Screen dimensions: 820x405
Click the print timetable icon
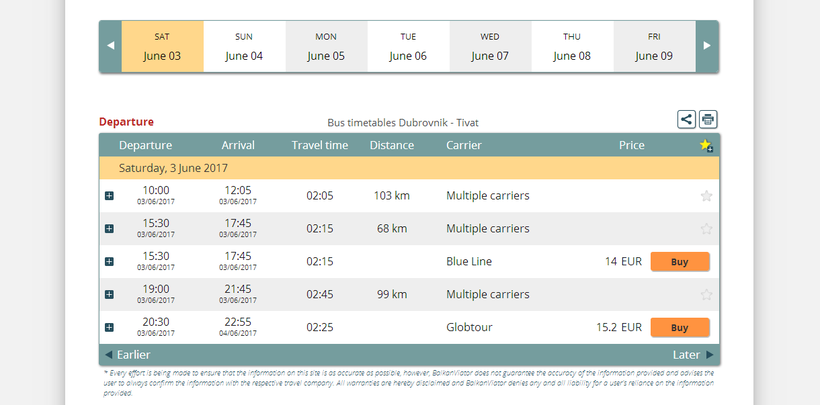[x=708, y=120]
